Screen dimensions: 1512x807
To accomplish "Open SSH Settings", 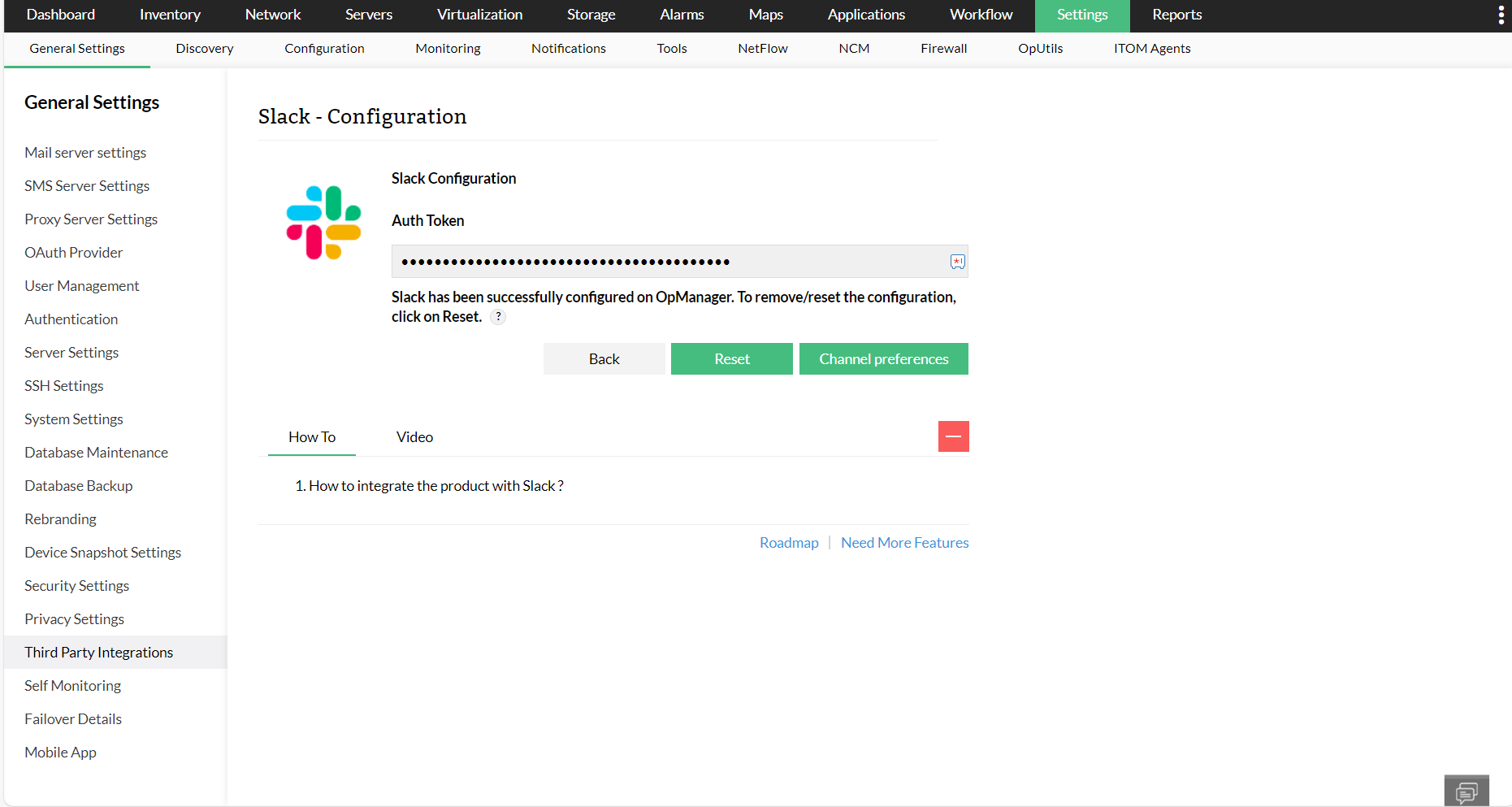I will pos(64,386).
